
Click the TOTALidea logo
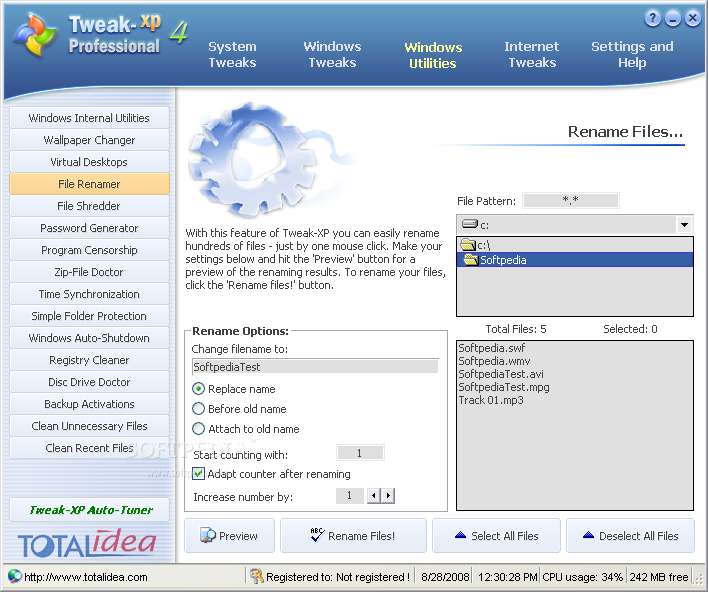87,543
